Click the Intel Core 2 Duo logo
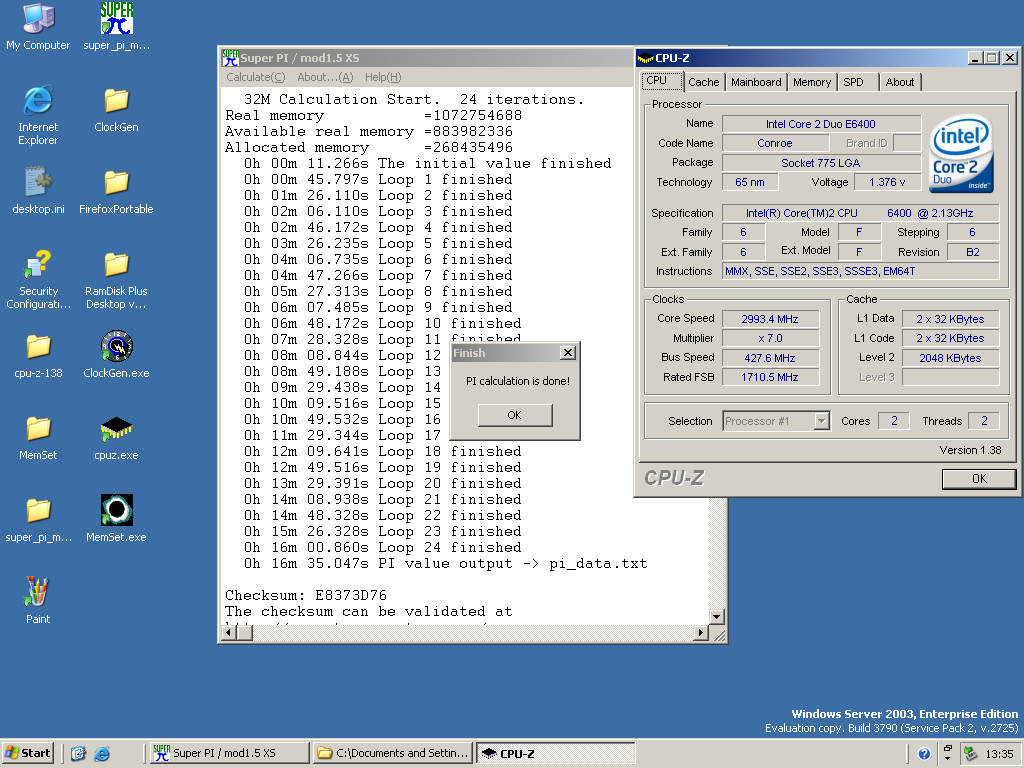1024x768 pixels. point(962,154)
